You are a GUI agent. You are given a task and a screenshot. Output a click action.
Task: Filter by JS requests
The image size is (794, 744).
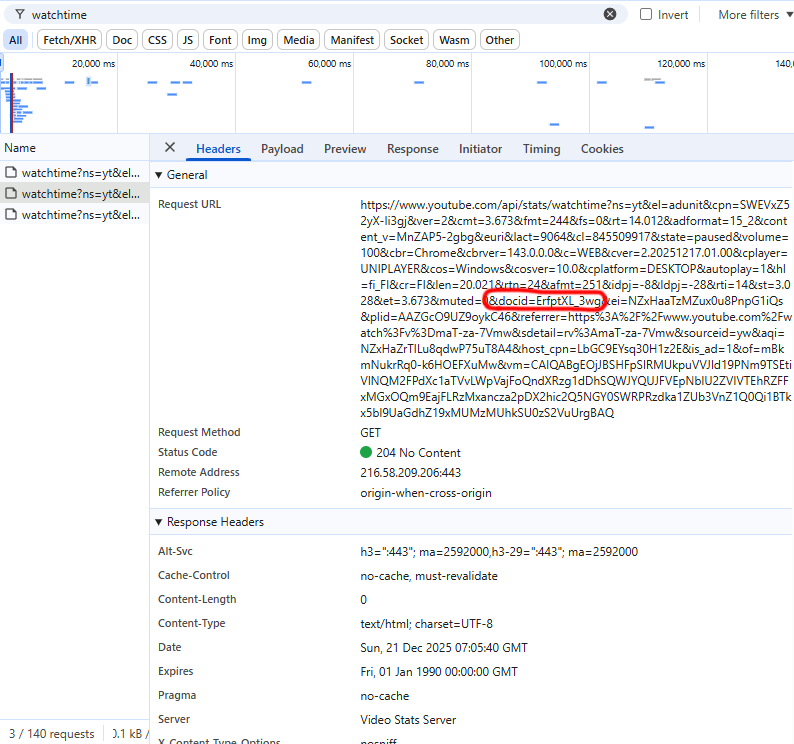tap(188, 40)
